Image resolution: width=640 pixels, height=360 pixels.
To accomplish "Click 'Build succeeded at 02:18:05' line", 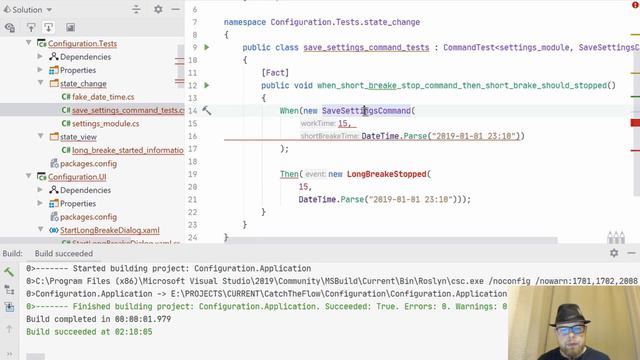I will 89,332.
